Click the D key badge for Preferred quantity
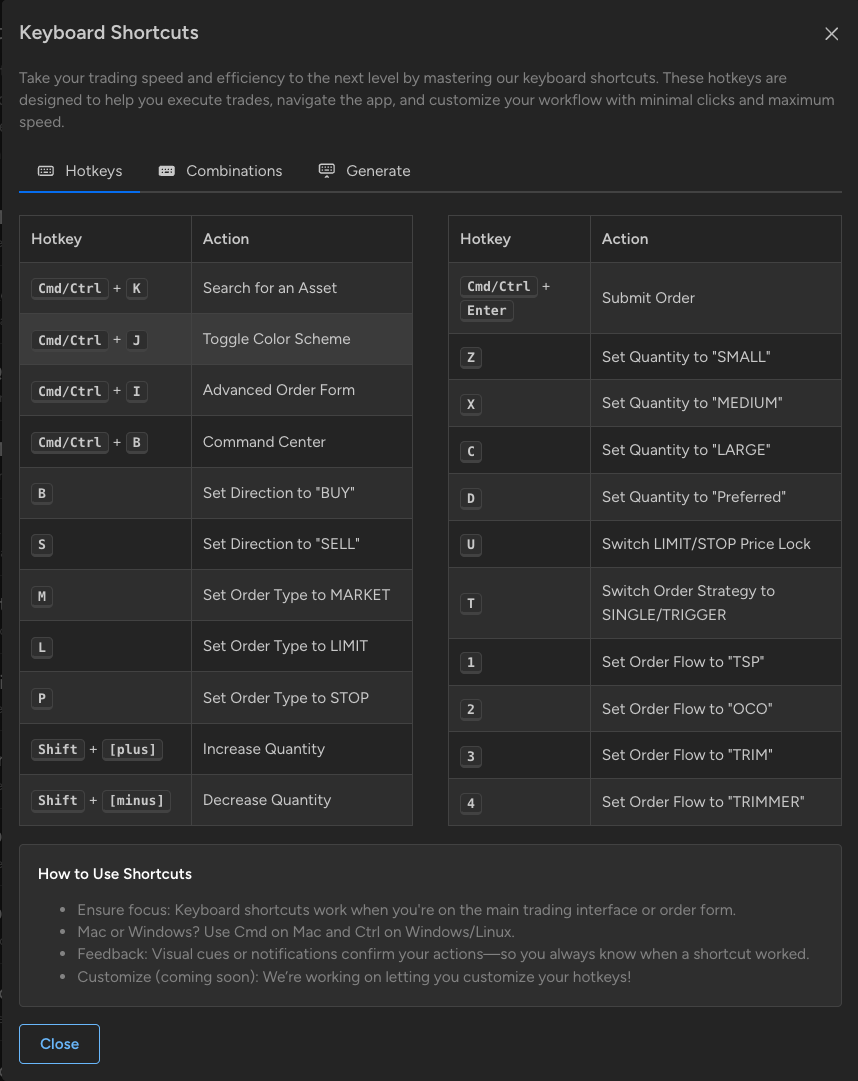Viewport: 858px width, 1081px height. click(471, 498)
